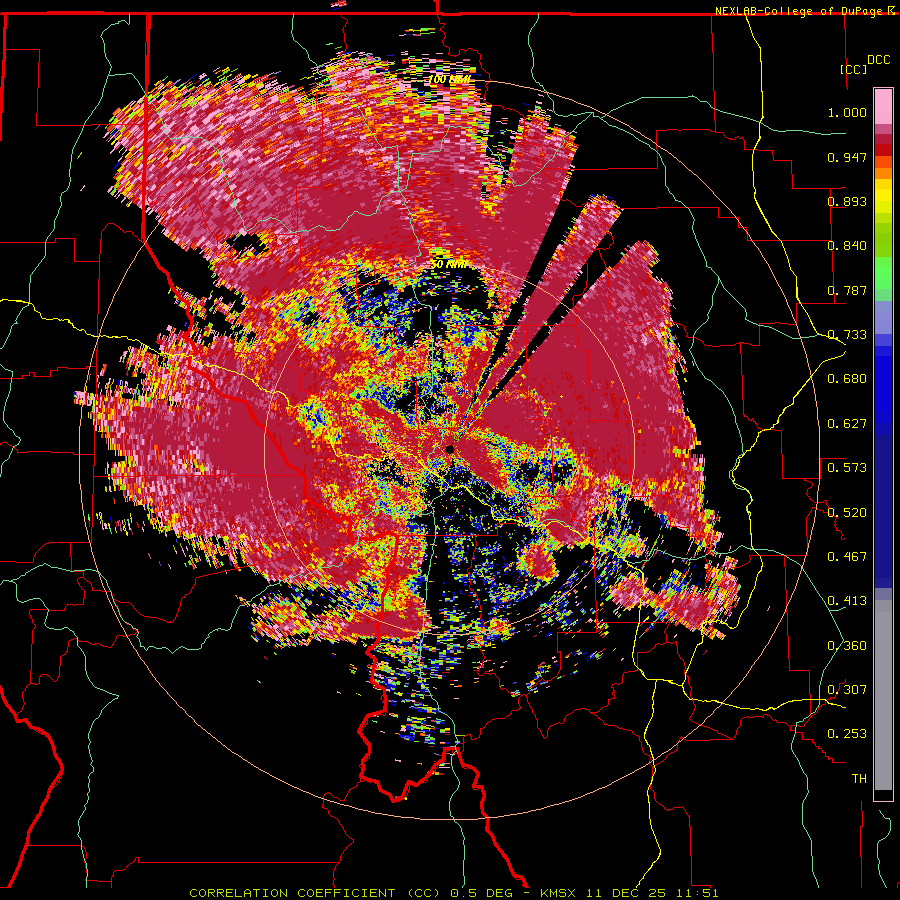Click the DCC product label
Viewport: 900px width, 900px height.
pos(878,60)
